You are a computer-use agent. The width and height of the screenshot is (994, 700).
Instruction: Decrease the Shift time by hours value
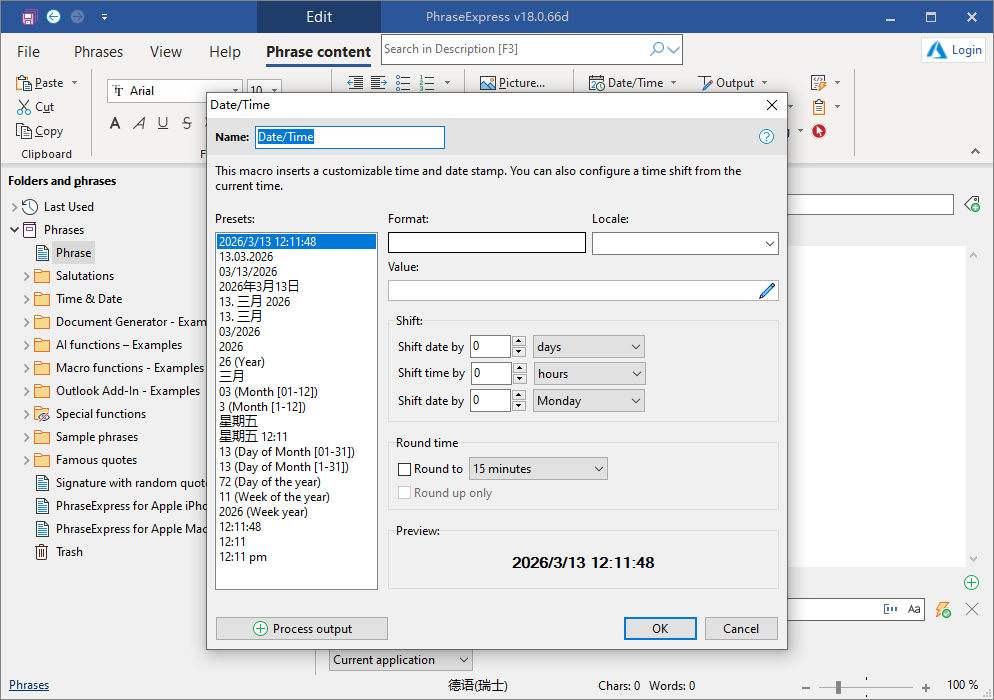(518, 379)
